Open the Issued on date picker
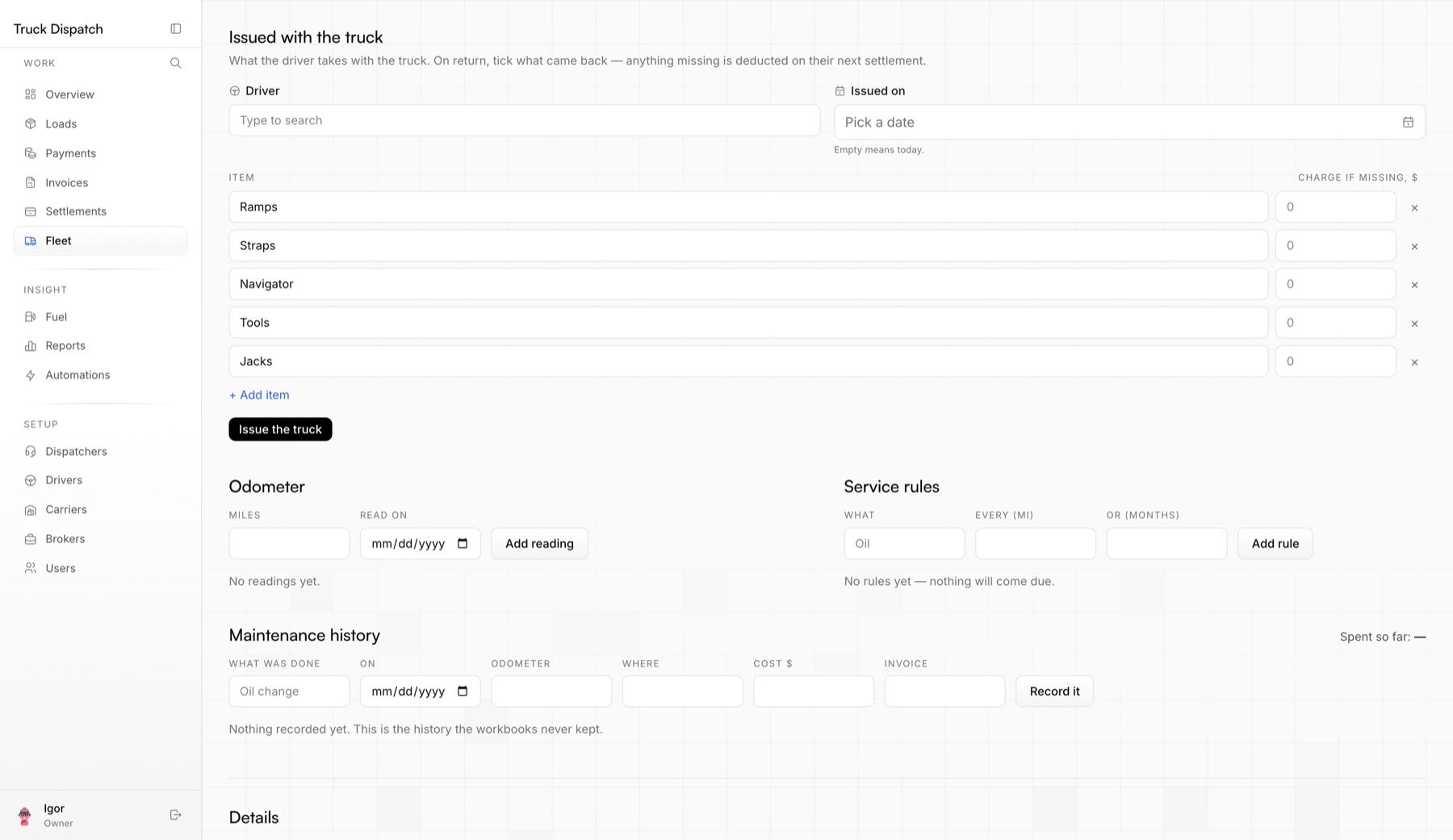1453x840 pixels. 1129,122
